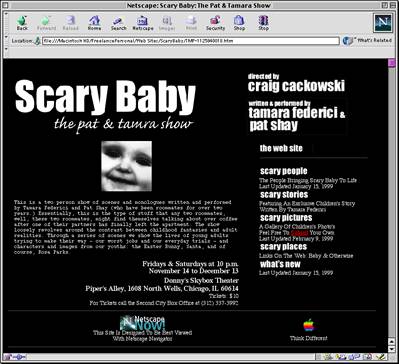Click the window collapse box in title bar

(x=392, y=5)
